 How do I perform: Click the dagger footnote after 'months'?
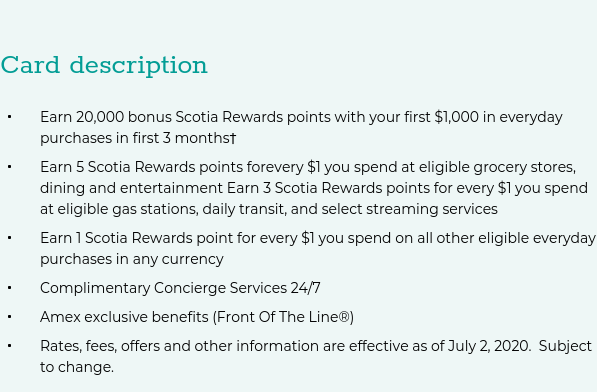(233, 138)
